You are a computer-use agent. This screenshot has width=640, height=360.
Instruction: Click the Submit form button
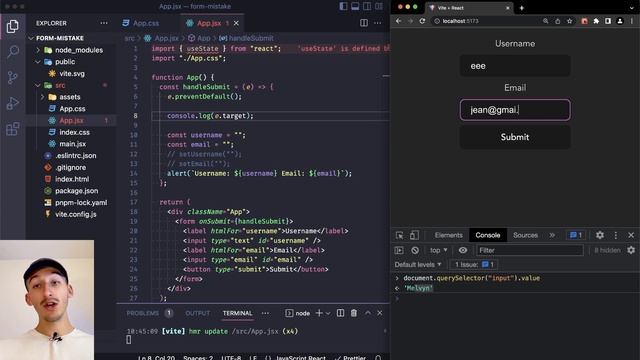coord(515,137)
